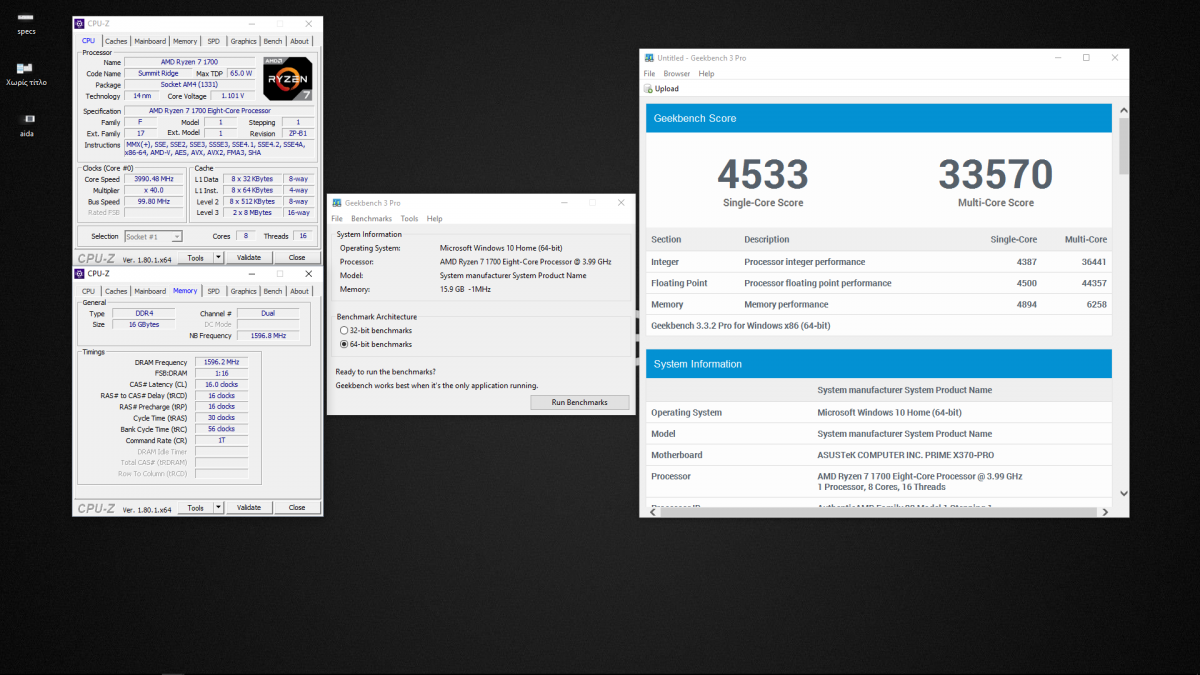Click the Memory value 15.9 GB -1MHz

click(x=465, y=289)
